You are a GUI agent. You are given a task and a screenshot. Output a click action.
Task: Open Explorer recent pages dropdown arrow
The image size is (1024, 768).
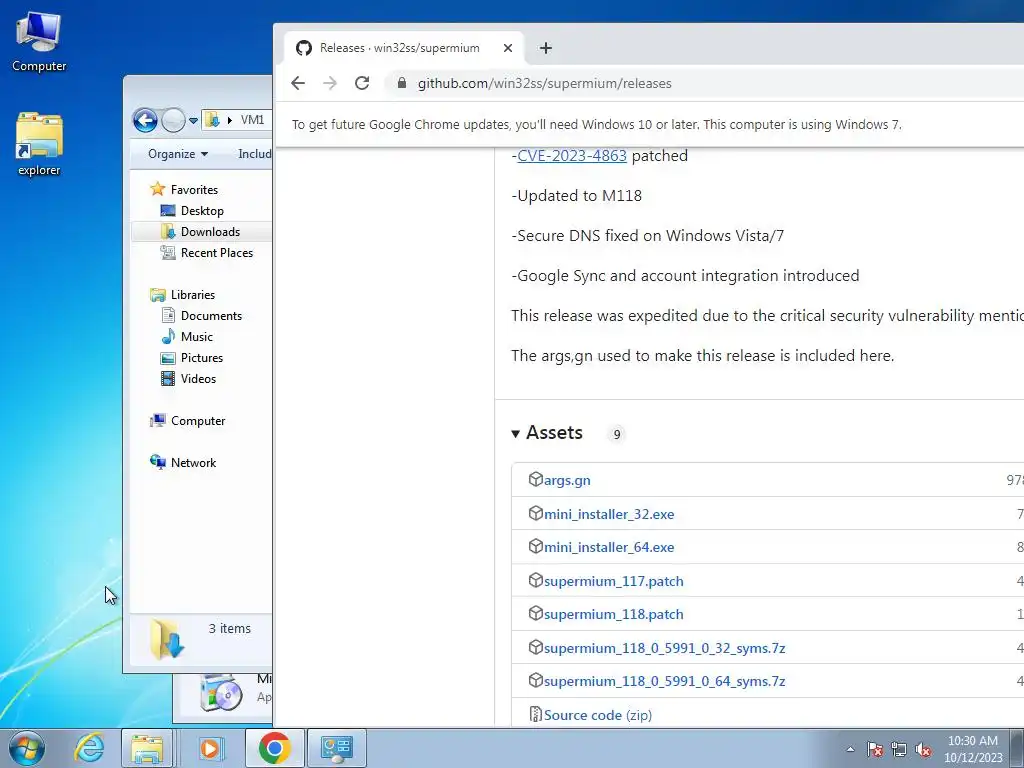coord(193,121)
